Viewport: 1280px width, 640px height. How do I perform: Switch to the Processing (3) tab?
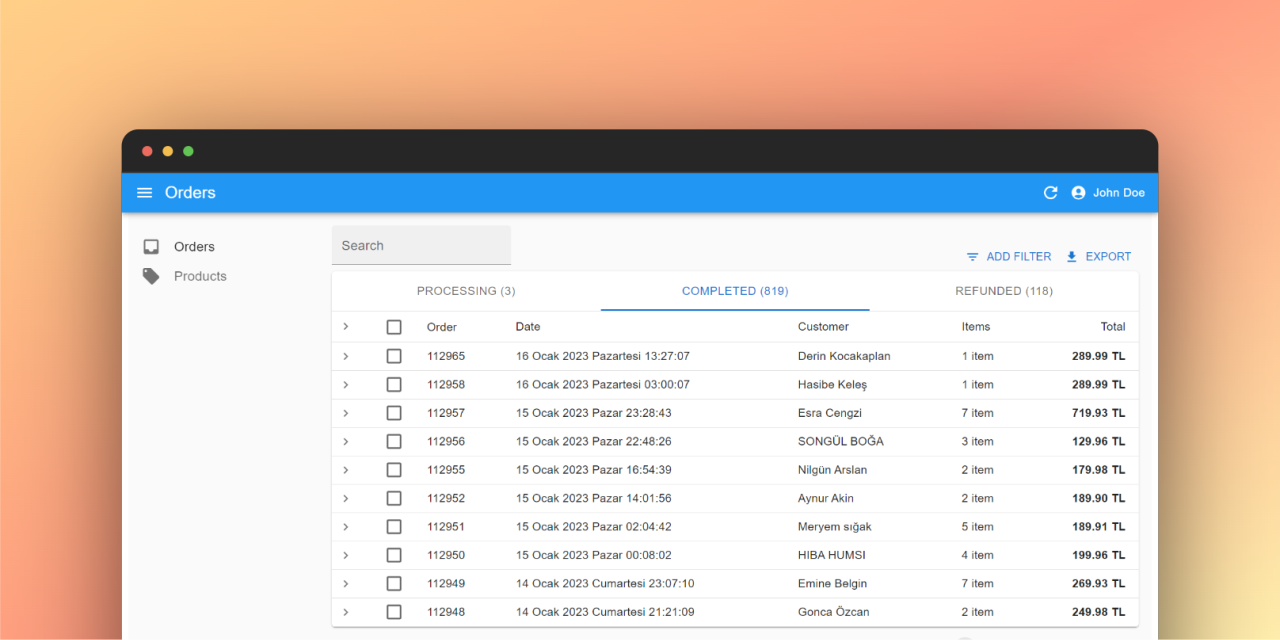pos(466,291)
